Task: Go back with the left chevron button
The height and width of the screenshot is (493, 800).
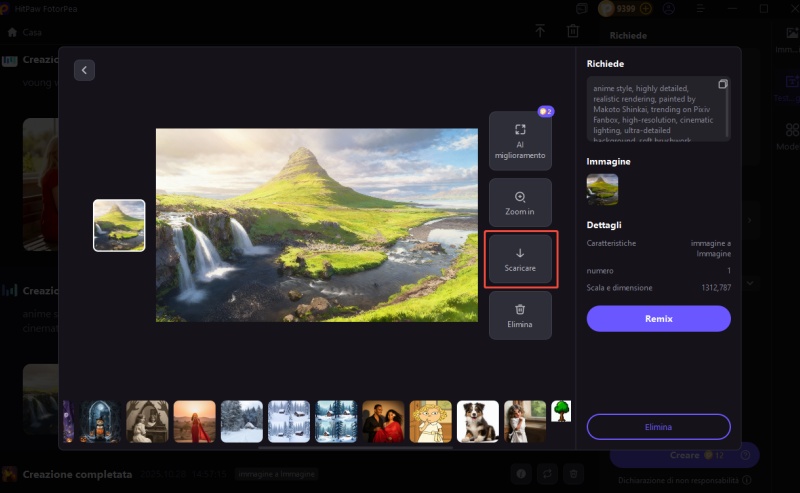Action: coord(84,70)
